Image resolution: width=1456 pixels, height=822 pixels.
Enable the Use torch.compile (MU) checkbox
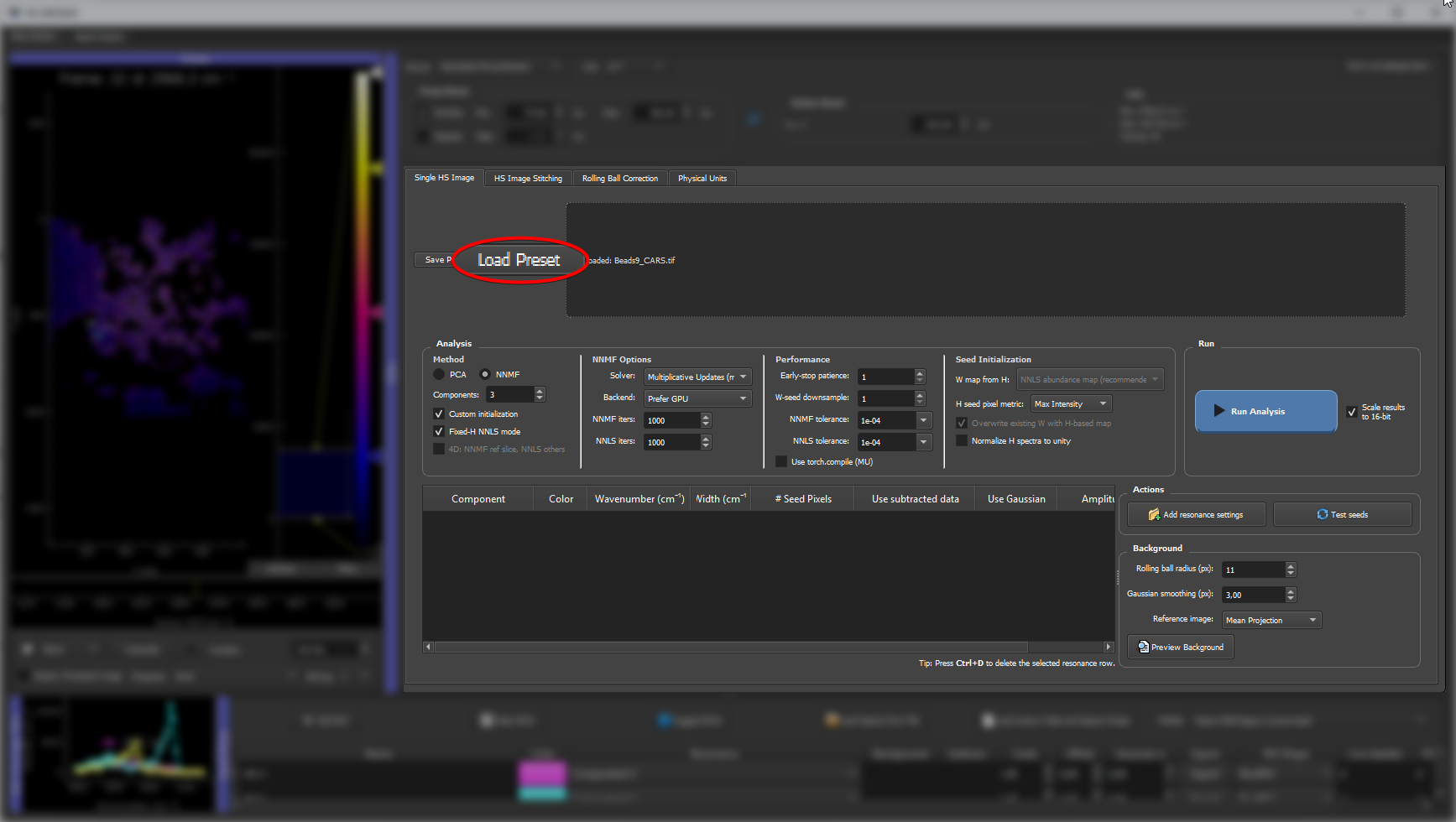point(781,461)
